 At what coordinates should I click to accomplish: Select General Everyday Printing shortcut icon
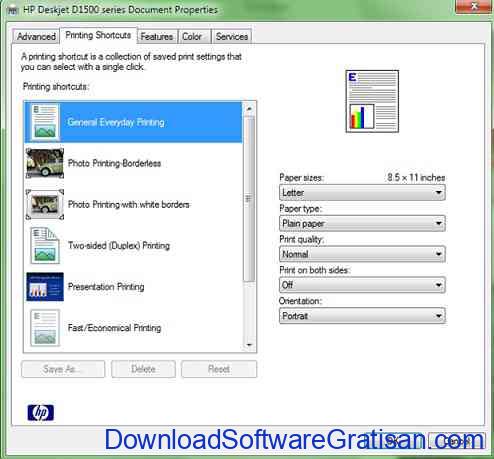tap(45, 122)
